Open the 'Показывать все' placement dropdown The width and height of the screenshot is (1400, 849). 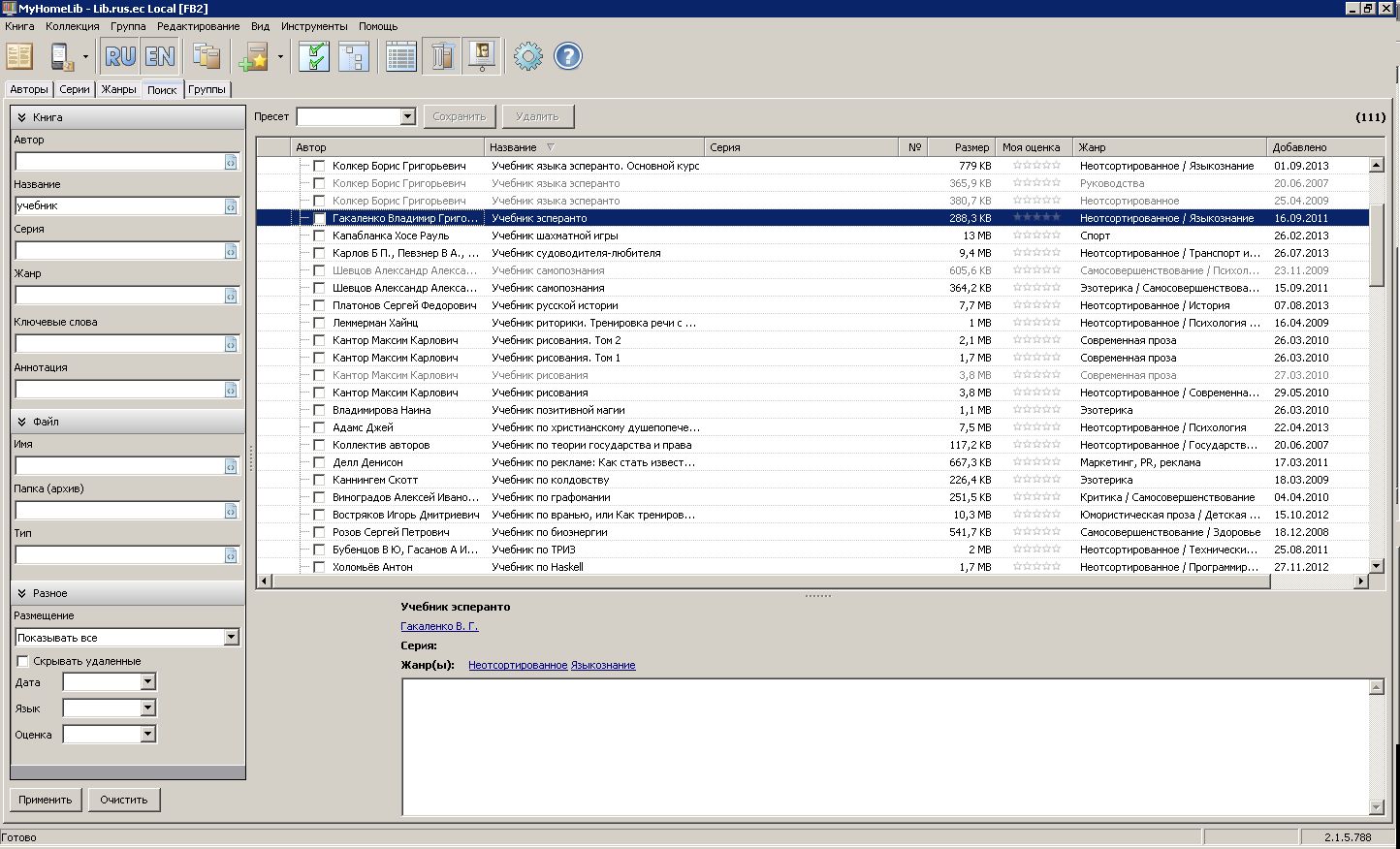click(x=231, y=638)
